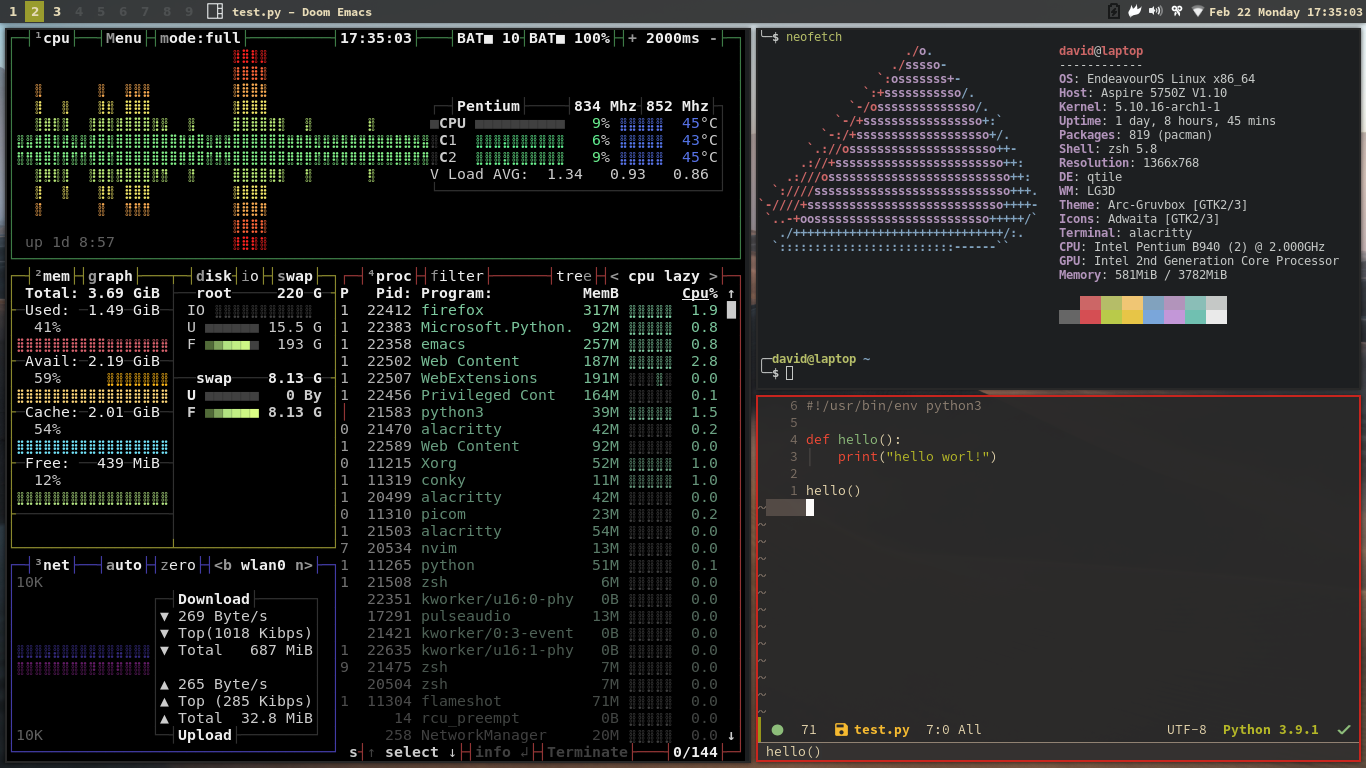
Task: Toggle the process tree view
Action: [x=574, y=276]
